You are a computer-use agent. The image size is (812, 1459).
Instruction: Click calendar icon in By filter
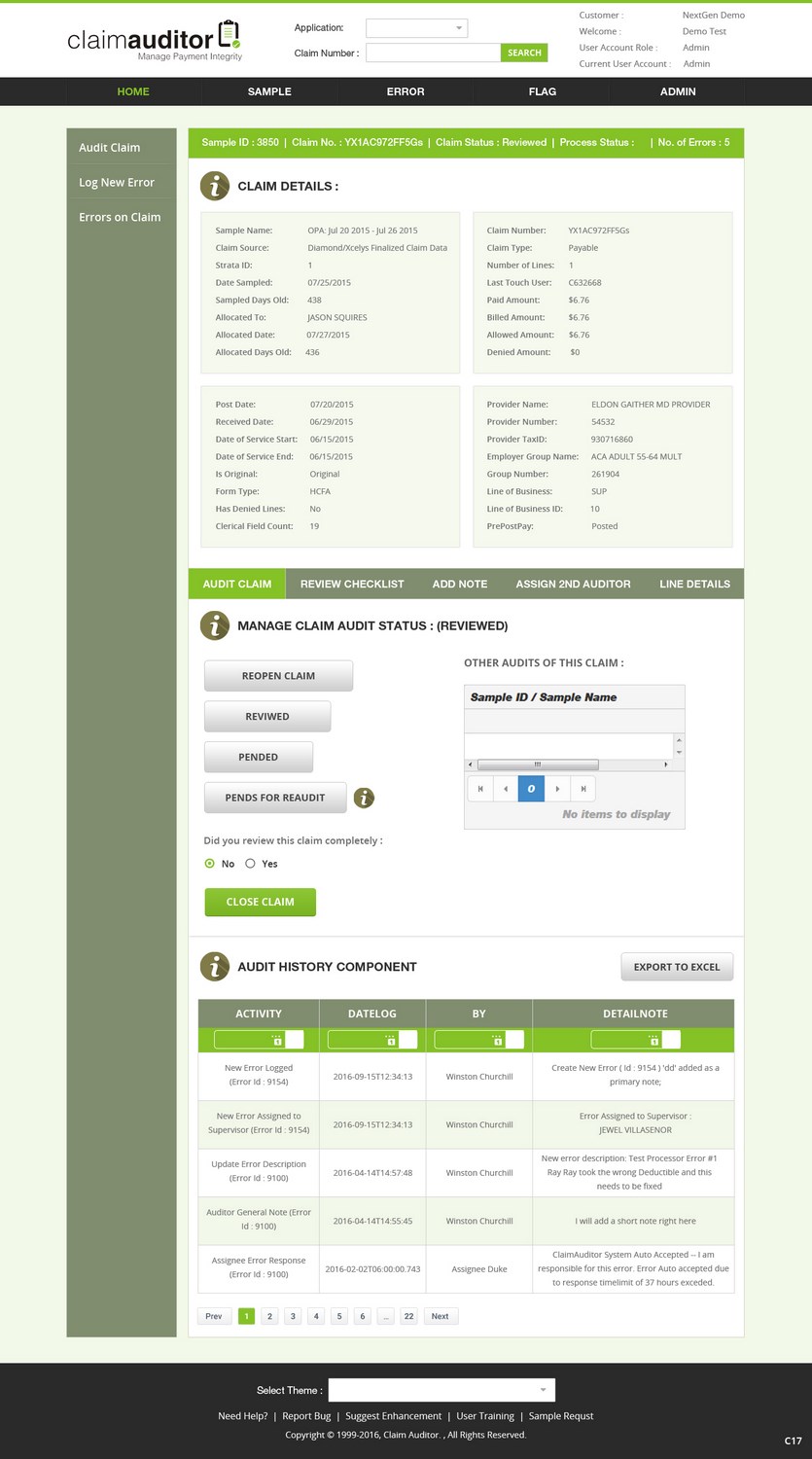click(x=497, y=1040)
